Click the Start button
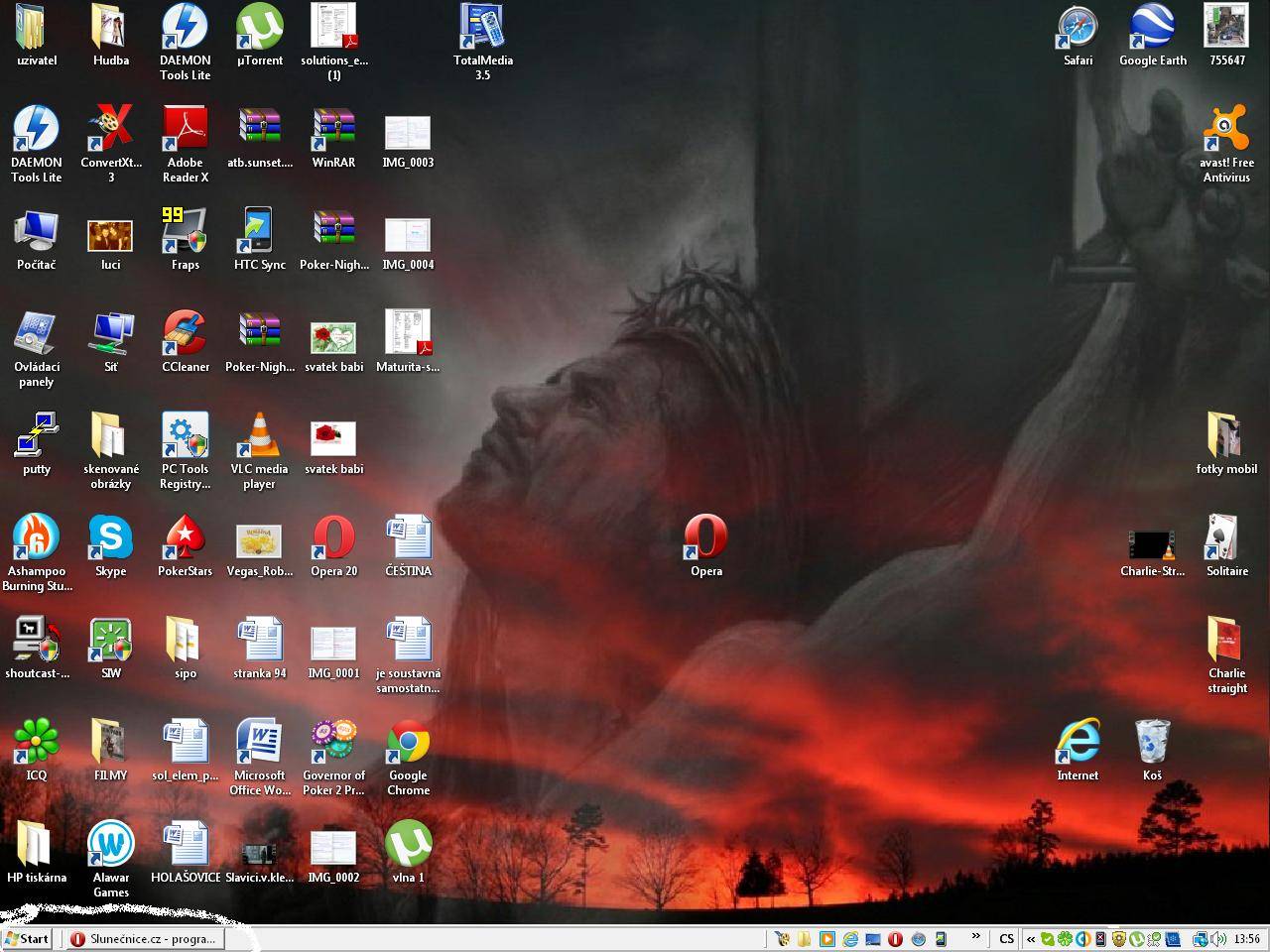 click(26, 938)
